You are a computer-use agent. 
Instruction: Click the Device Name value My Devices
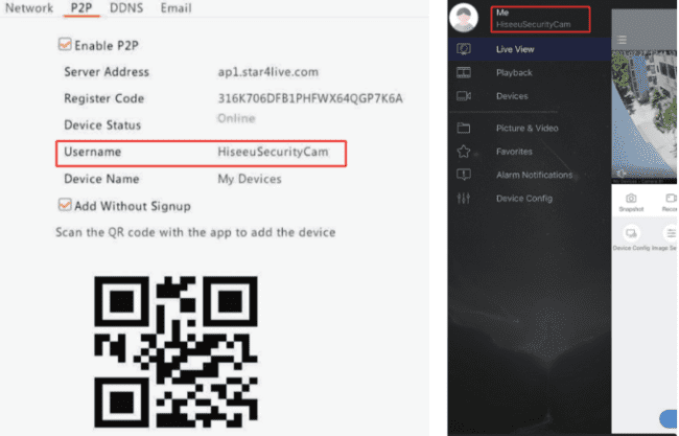click(x=250, y=179)
